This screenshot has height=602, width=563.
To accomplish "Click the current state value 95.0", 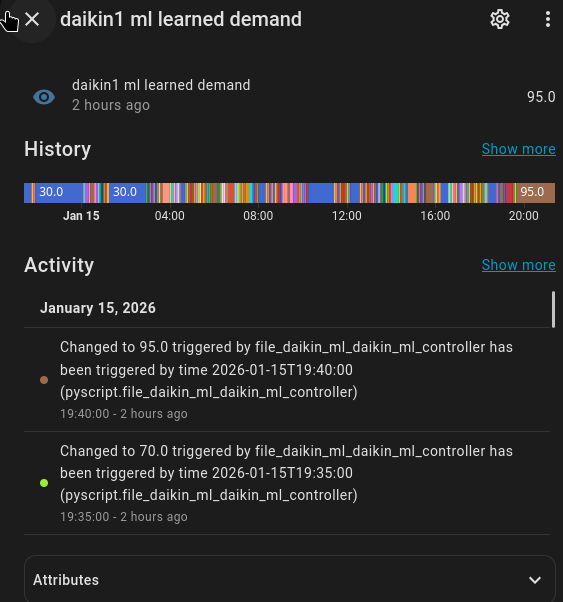I will (x=541, y=97).
